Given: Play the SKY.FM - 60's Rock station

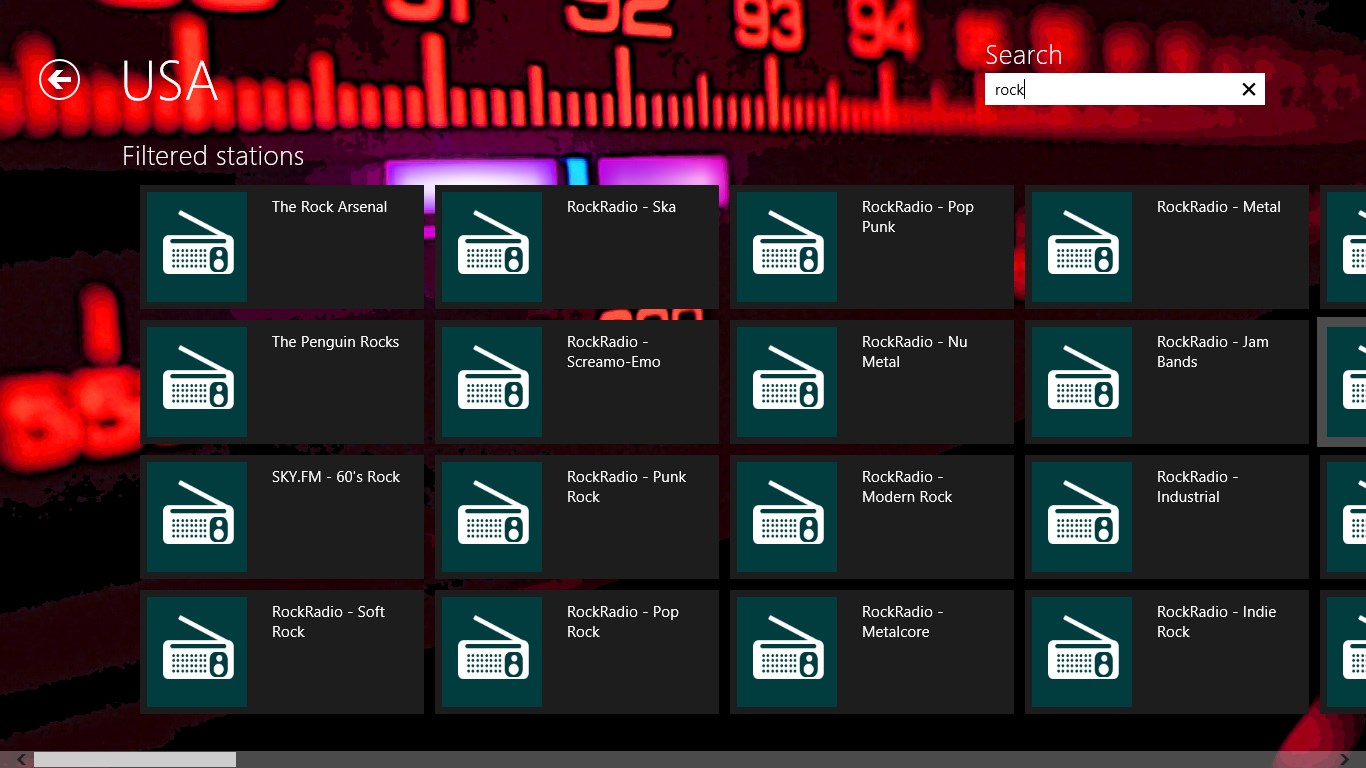Looking at the screenshot, I should tap(282, 517).
